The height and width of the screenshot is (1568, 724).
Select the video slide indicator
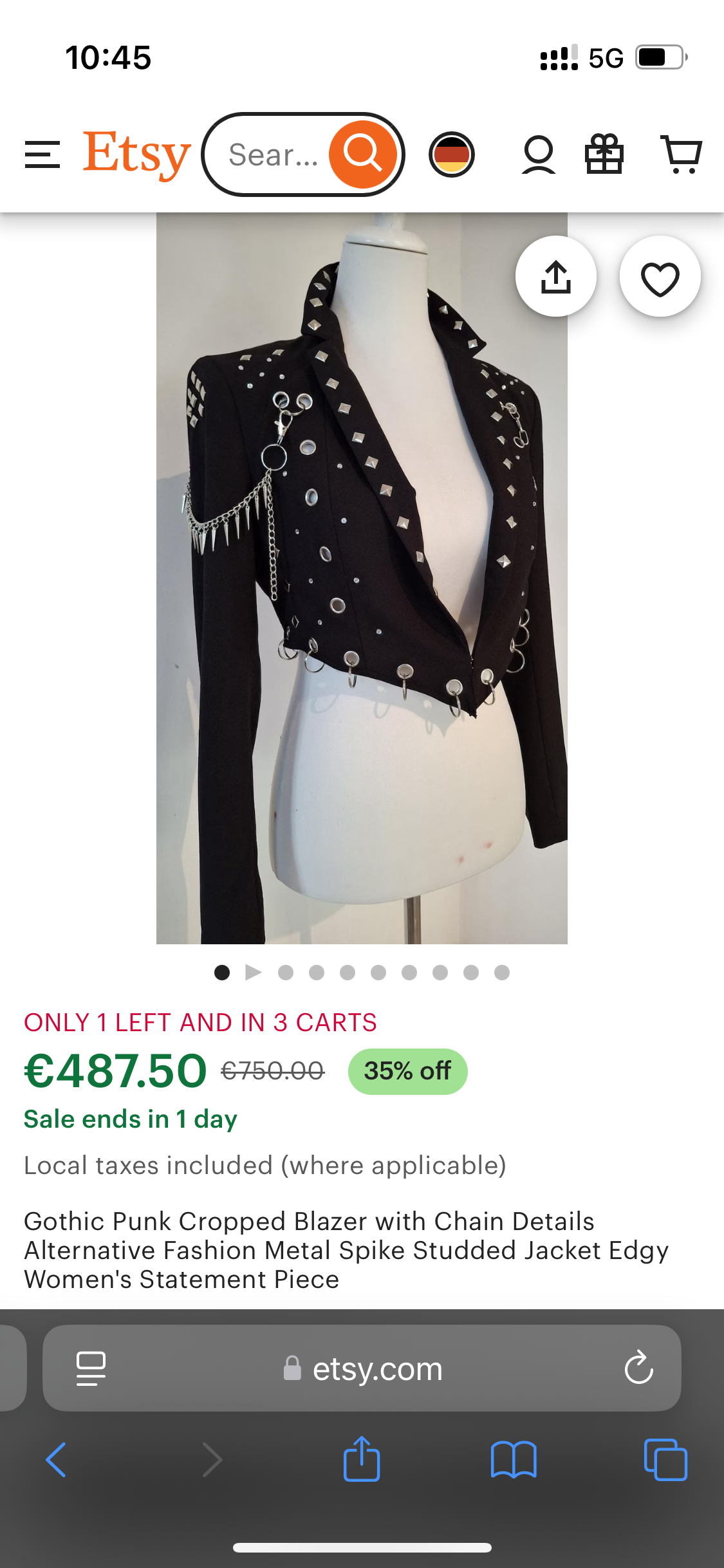point(254,972)
